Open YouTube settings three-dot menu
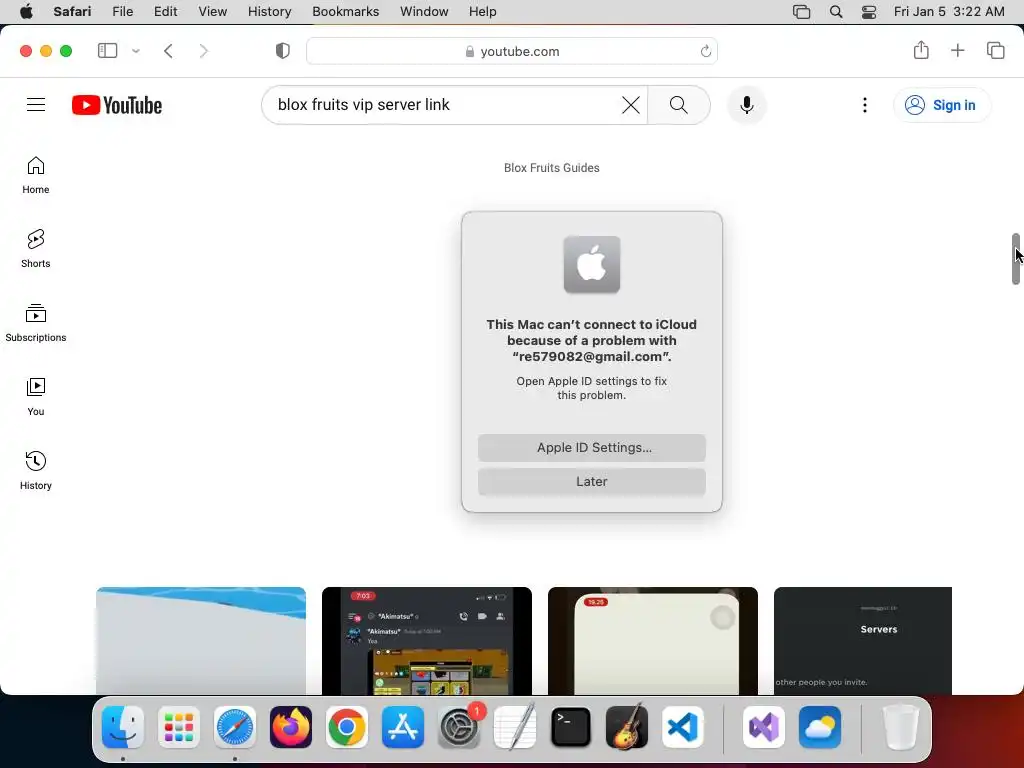Viewport: 1024px width, 768px height. (865, 105)
